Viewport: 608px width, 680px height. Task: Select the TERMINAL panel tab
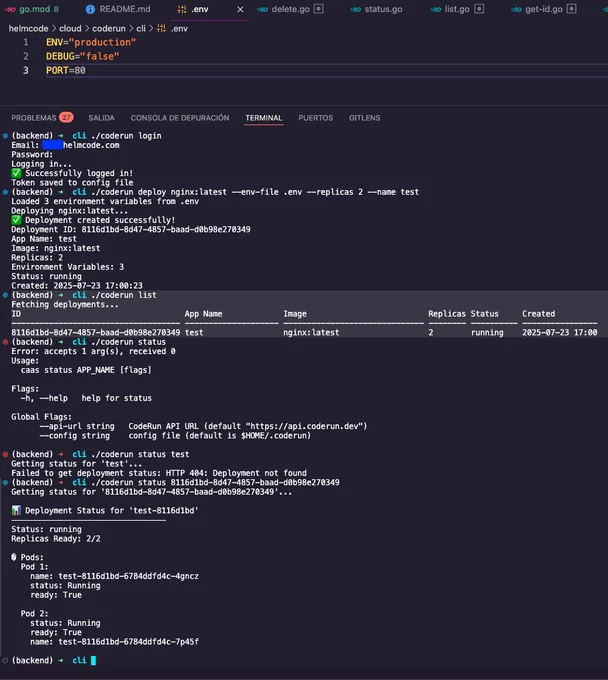[x=264, y=118]
